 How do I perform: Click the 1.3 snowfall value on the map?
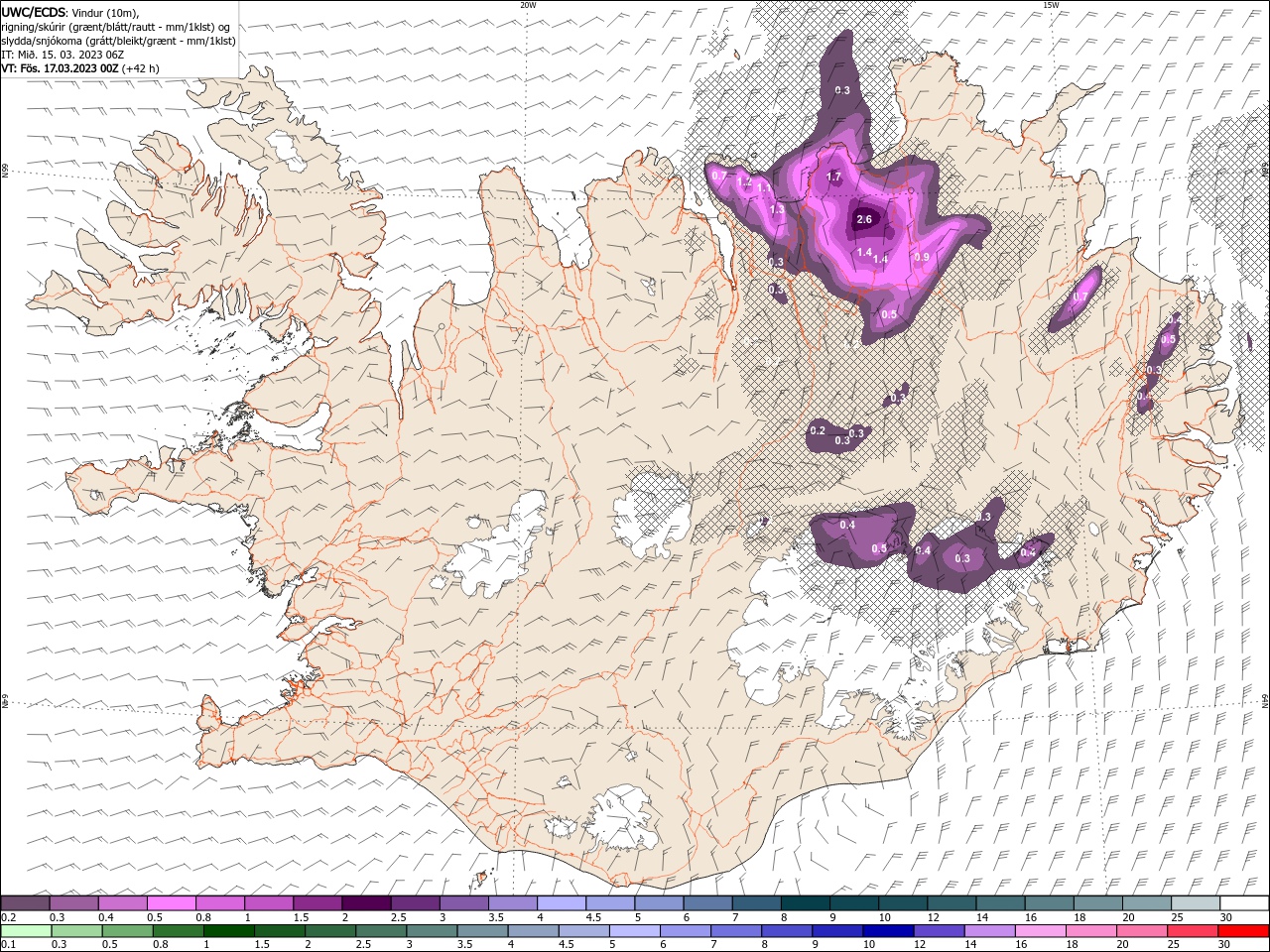click(777, 209)
